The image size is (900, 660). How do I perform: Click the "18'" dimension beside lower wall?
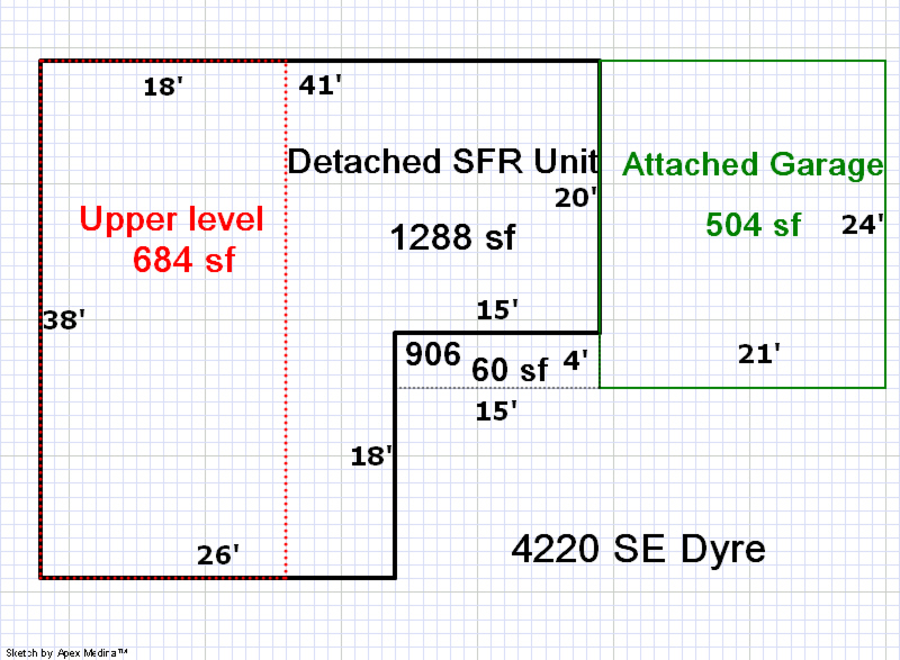372,457
